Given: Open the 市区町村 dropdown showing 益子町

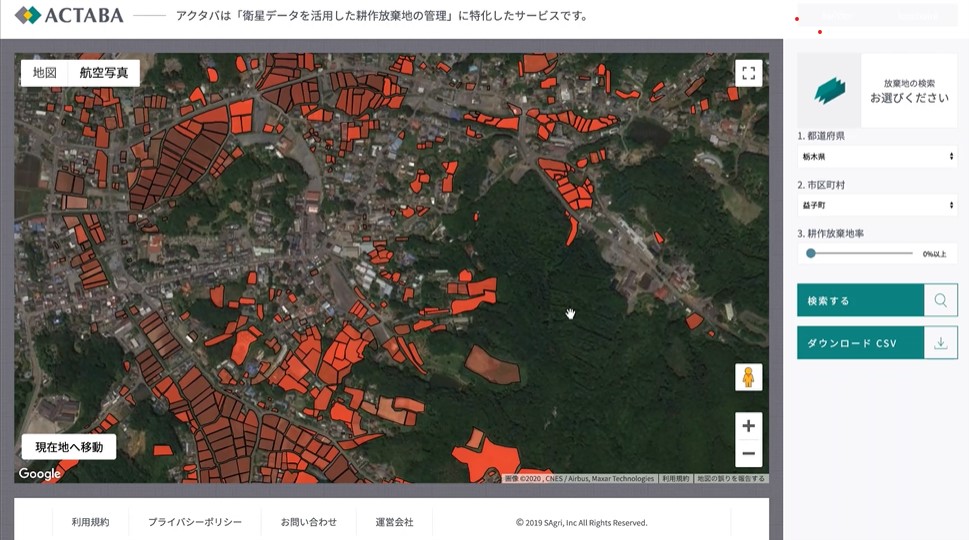Looking at the screenshot, I should (x=877, y=205).
